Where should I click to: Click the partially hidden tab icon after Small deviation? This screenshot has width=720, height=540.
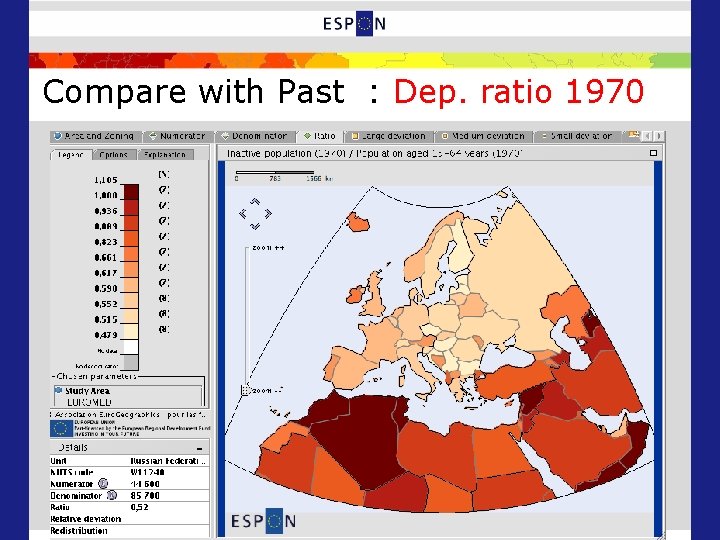coord(634,135)
